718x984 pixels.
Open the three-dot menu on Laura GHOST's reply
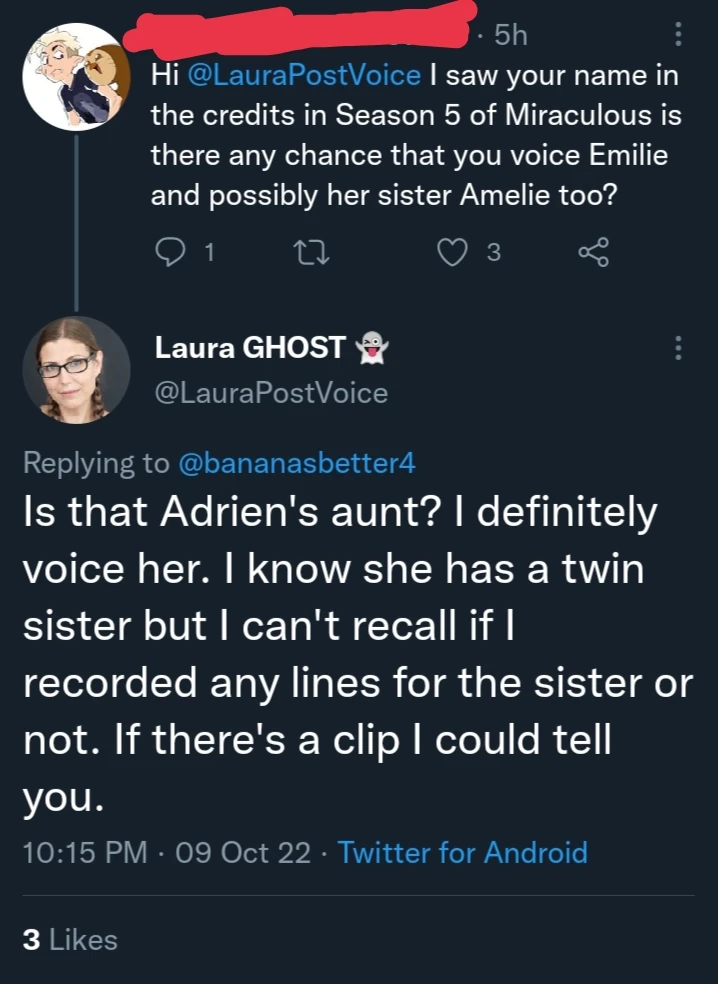point(678,345)
